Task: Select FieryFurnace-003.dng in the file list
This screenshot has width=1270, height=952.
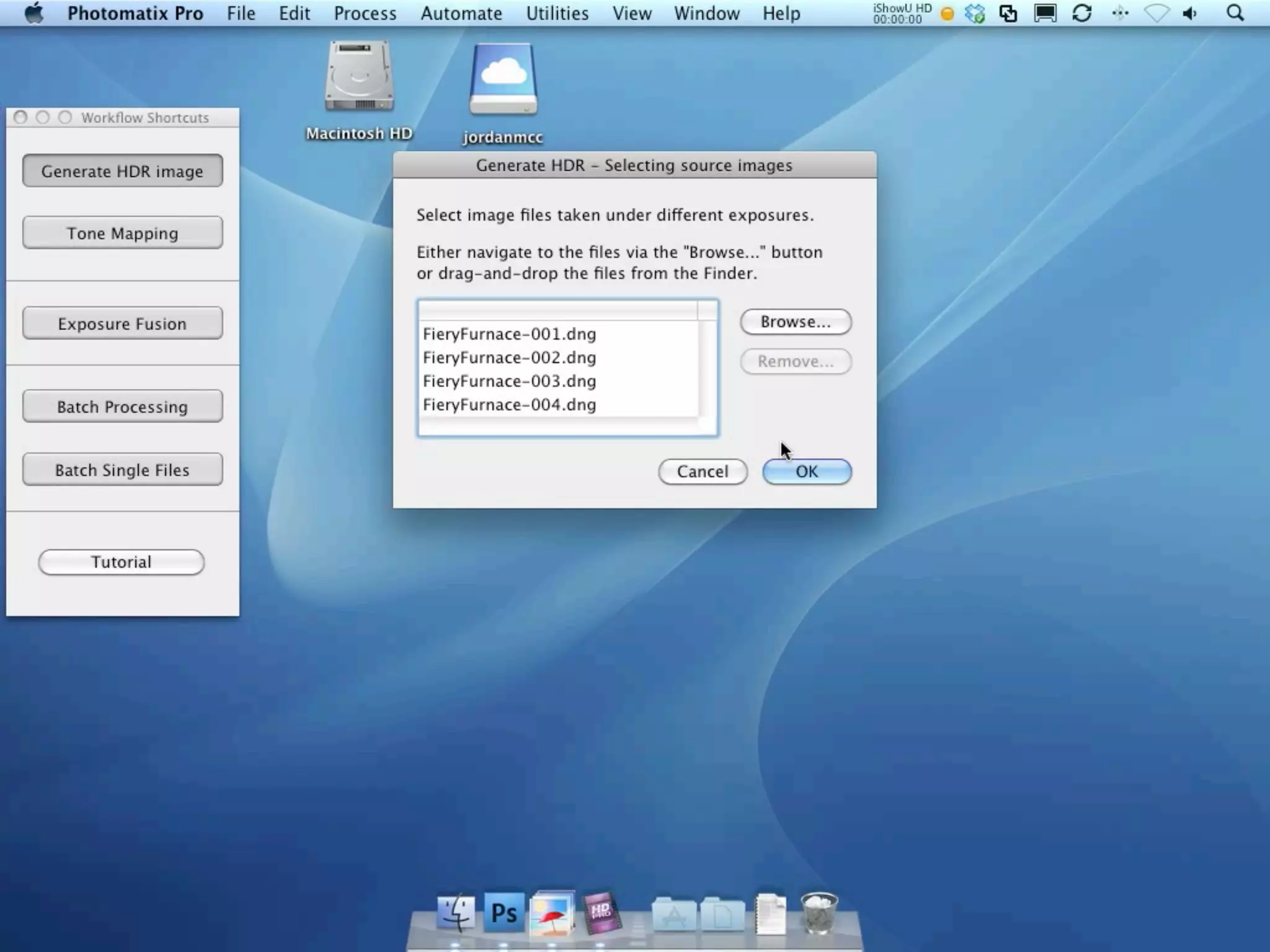Action: point(509,381)
